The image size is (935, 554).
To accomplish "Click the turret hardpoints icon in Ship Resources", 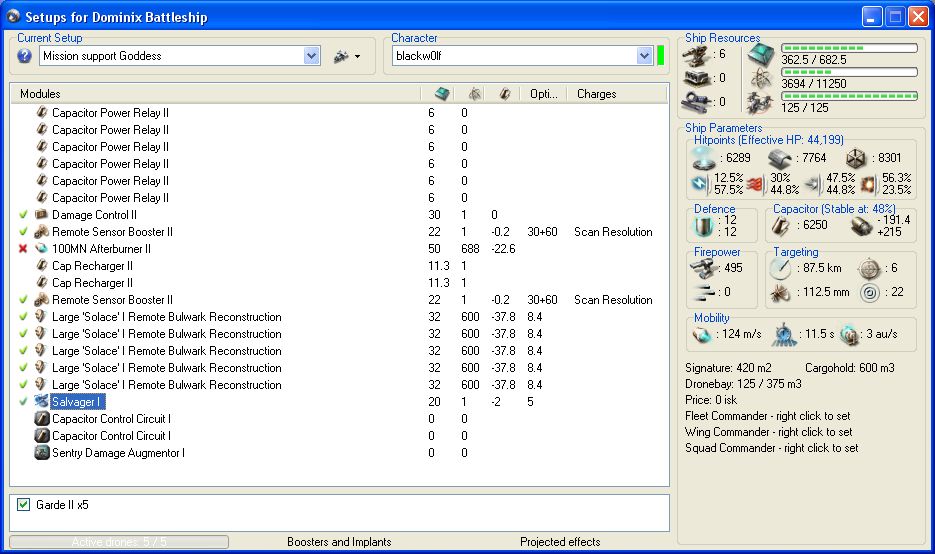I will tap(697, 54).
